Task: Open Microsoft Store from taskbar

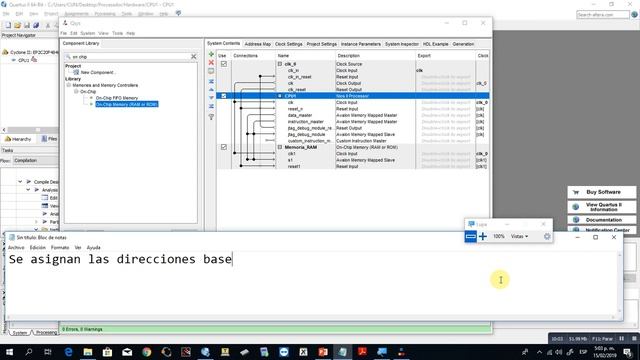Action: 107,352
